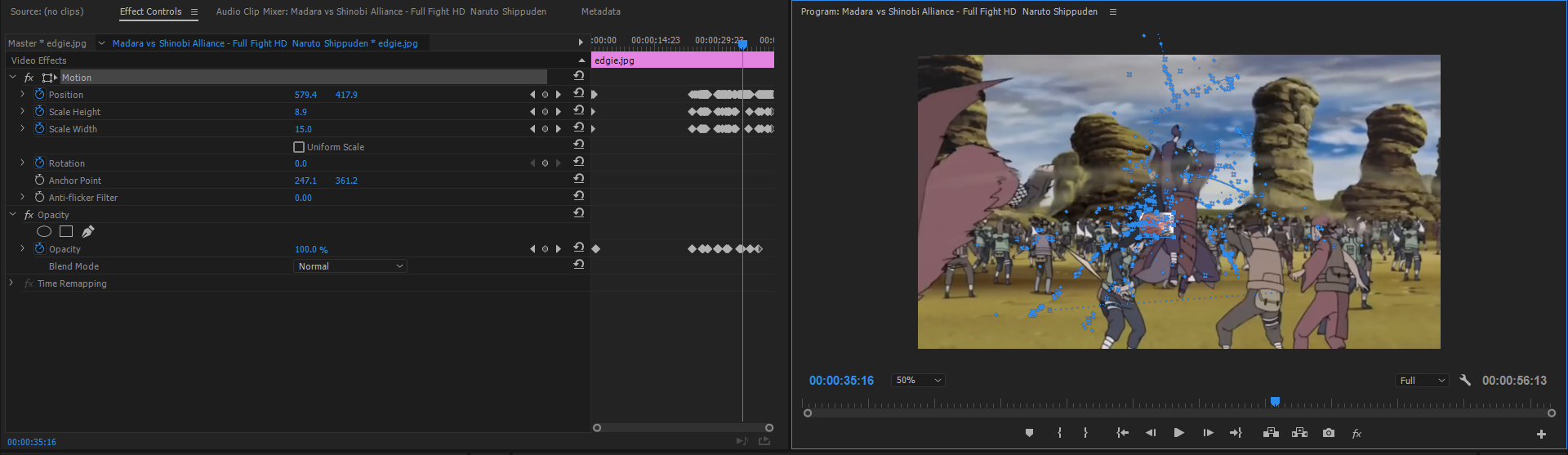Open Program monitor wrench settings
1568x455 pixels.
click(x=1465, y=381)
